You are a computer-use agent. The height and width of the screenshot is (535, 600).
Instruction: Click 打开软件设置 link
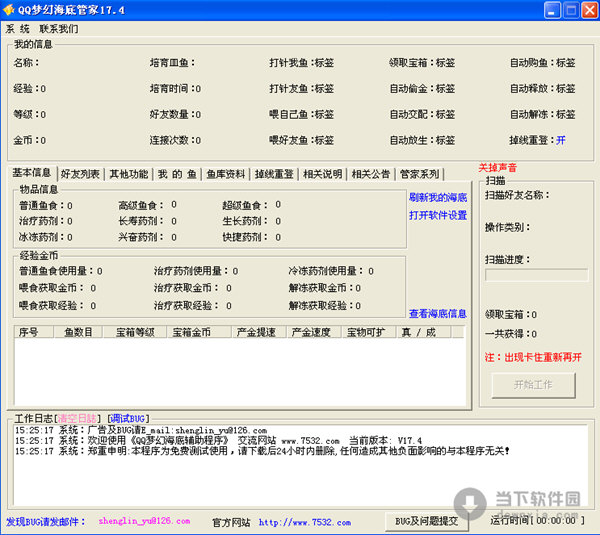pyautogui.click(x=438, y=215)
